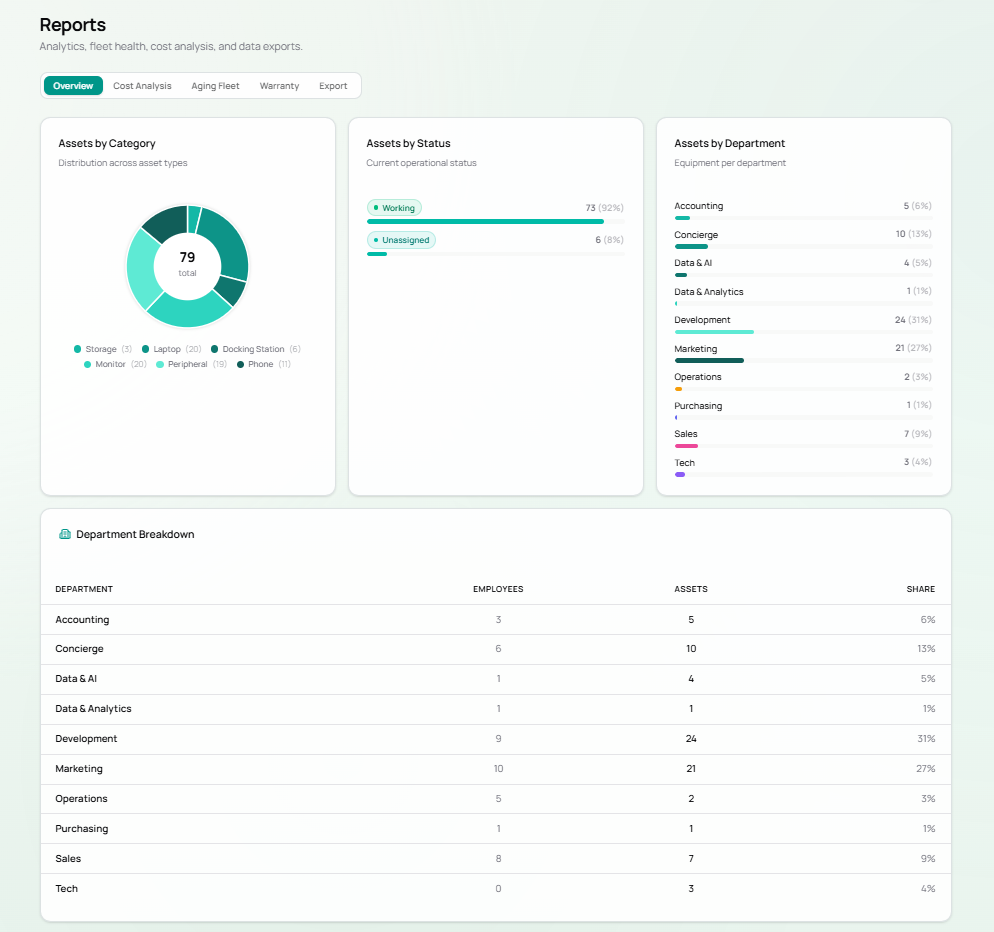Click the Docking Station legend dot

click(x=214, y=349)
